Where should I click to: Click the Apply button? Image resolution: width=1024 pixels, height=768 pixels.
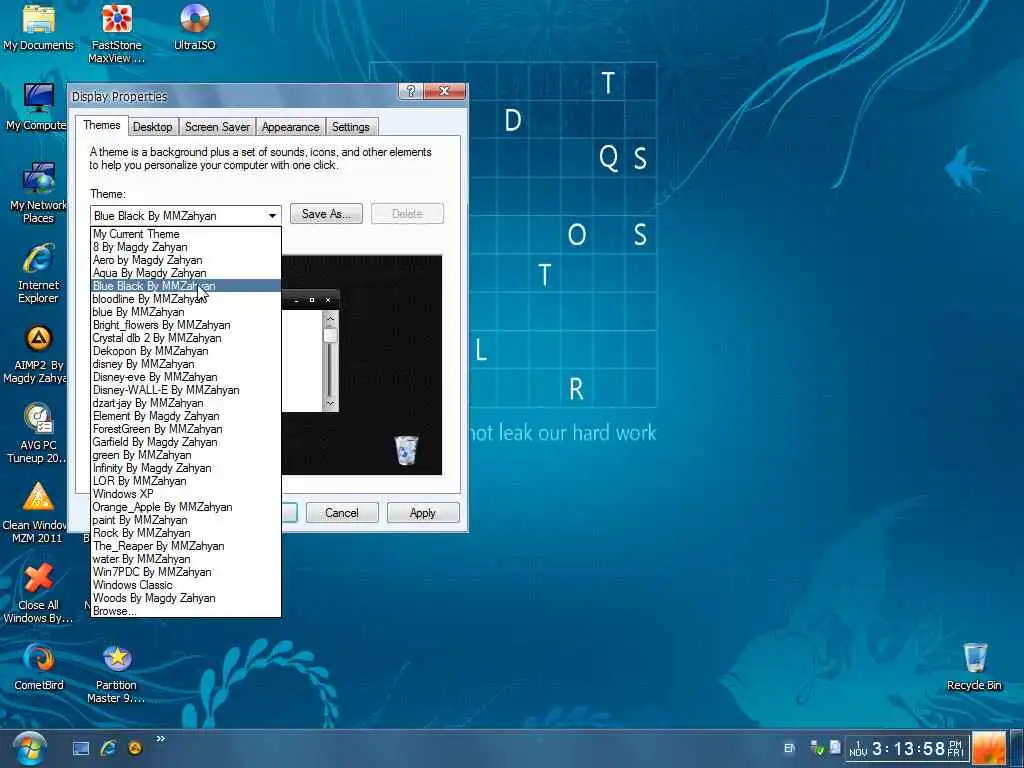coord(423,513)
